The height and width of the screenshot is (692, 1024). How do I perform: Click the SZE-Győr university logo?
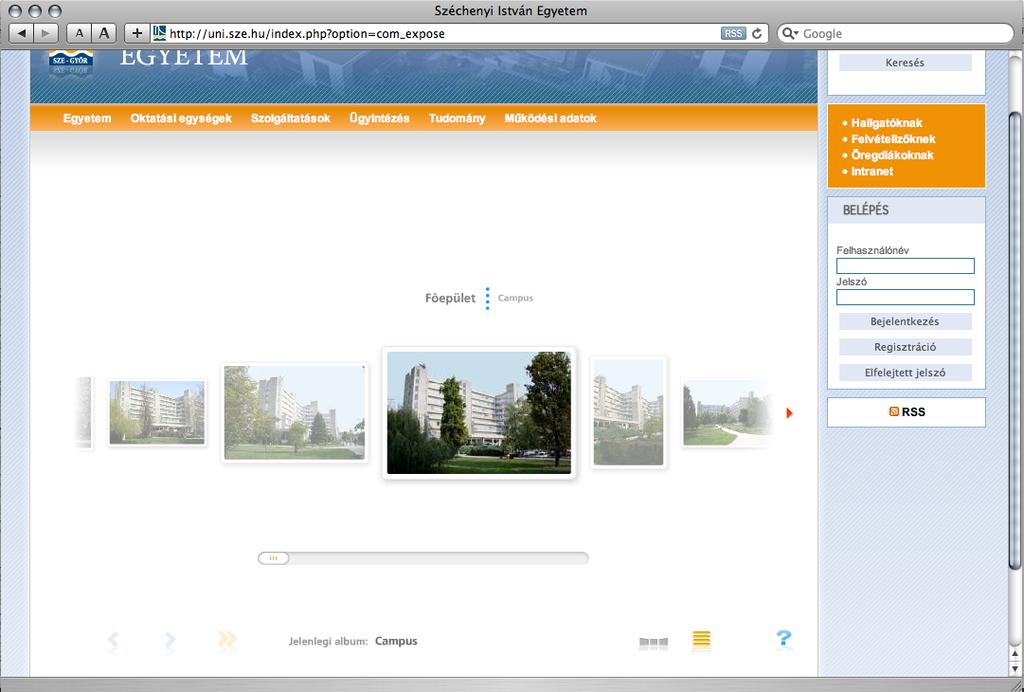[x=71, y=63]
